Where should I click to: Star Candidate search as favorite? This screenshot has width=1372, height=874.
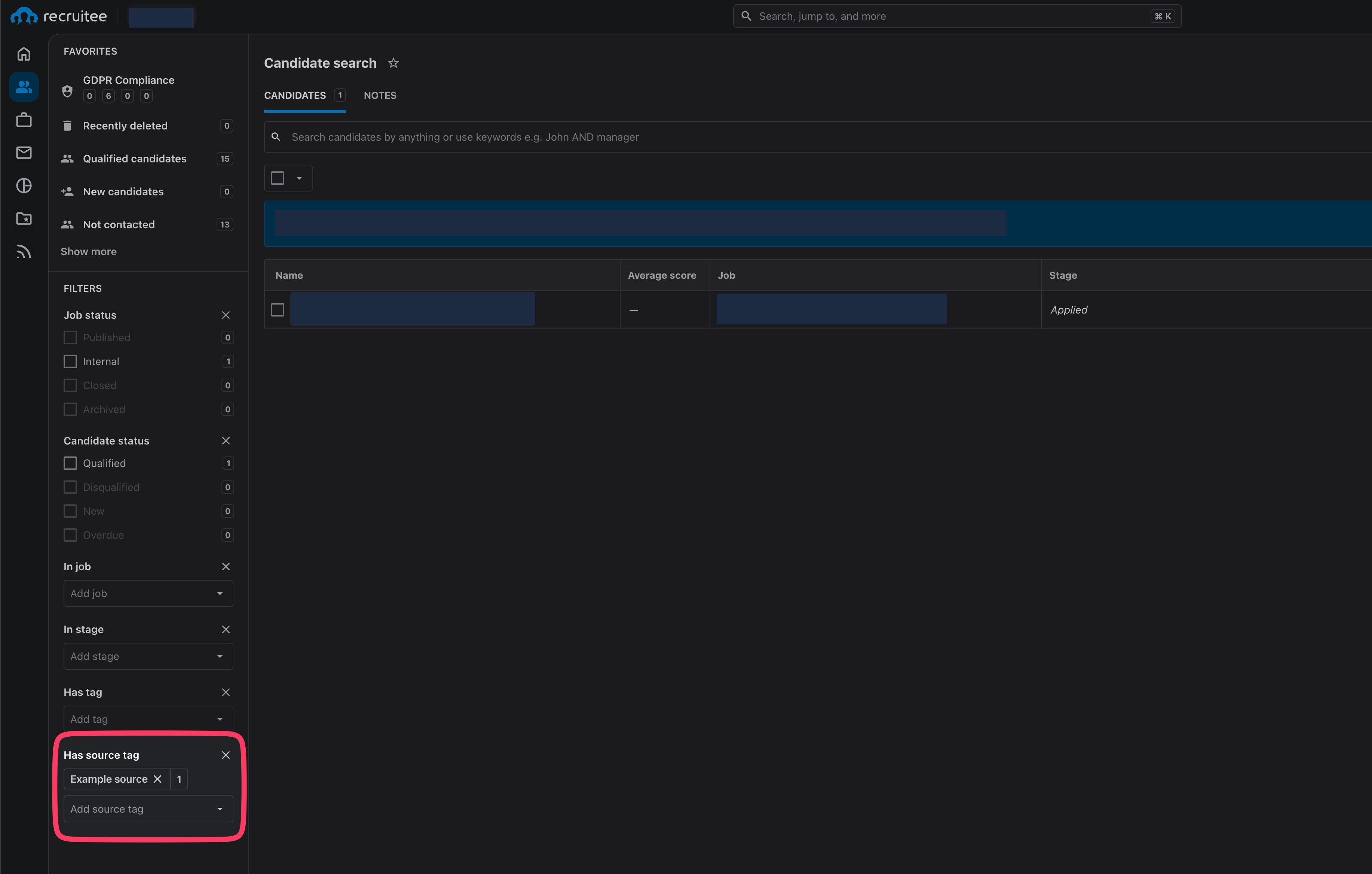point(393,63)
